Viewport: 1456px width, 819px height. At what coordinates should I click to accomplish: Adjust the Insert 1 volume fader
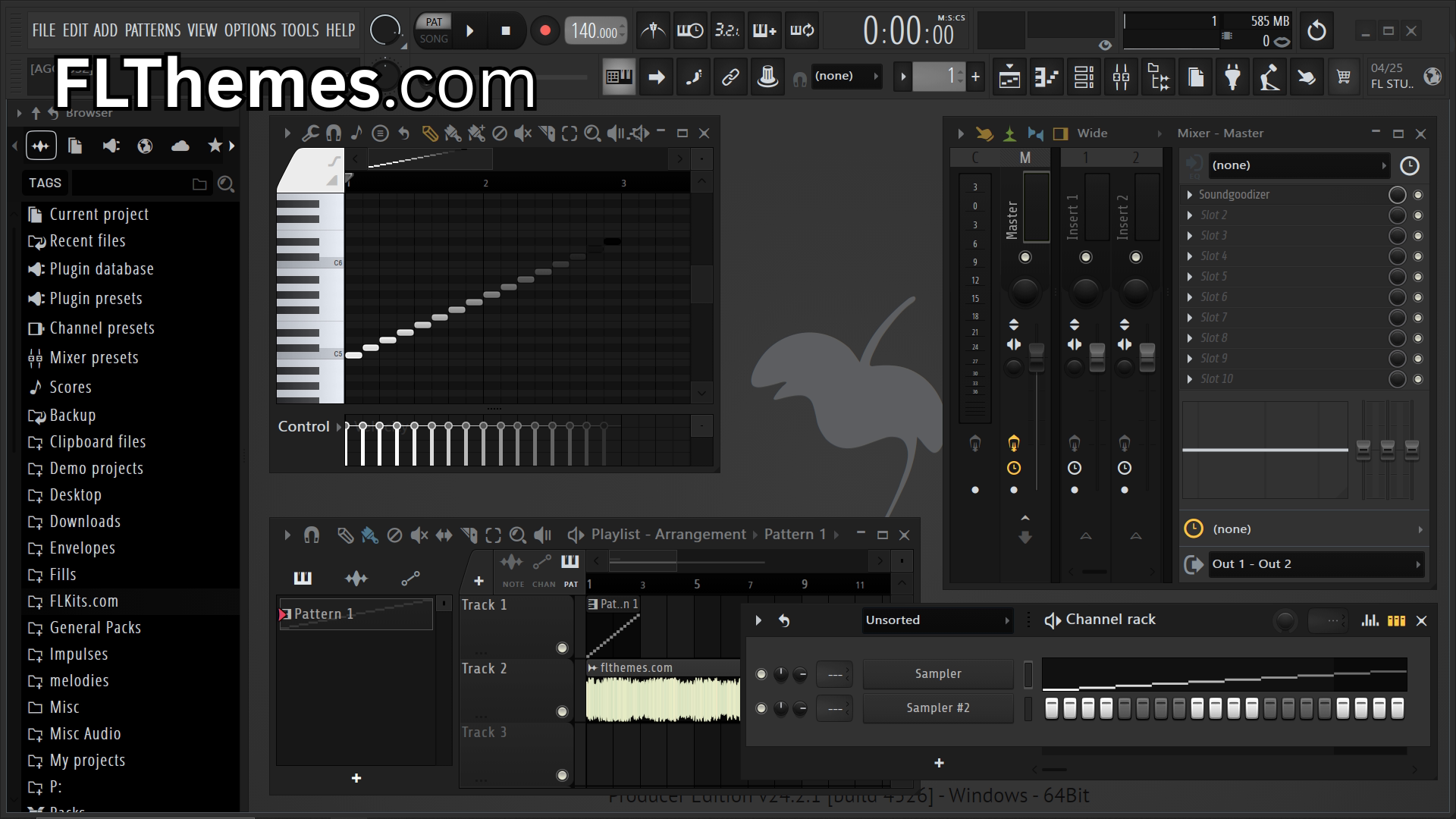tap(1097, 357)
